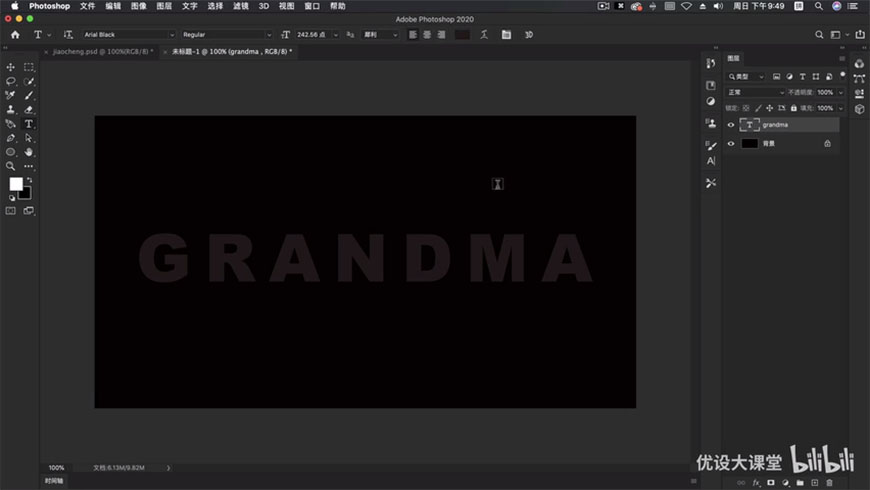Expand the Regular font style dropdown
Image resolution: width=870 pixels, height=490 pixels.
(224, 35)
